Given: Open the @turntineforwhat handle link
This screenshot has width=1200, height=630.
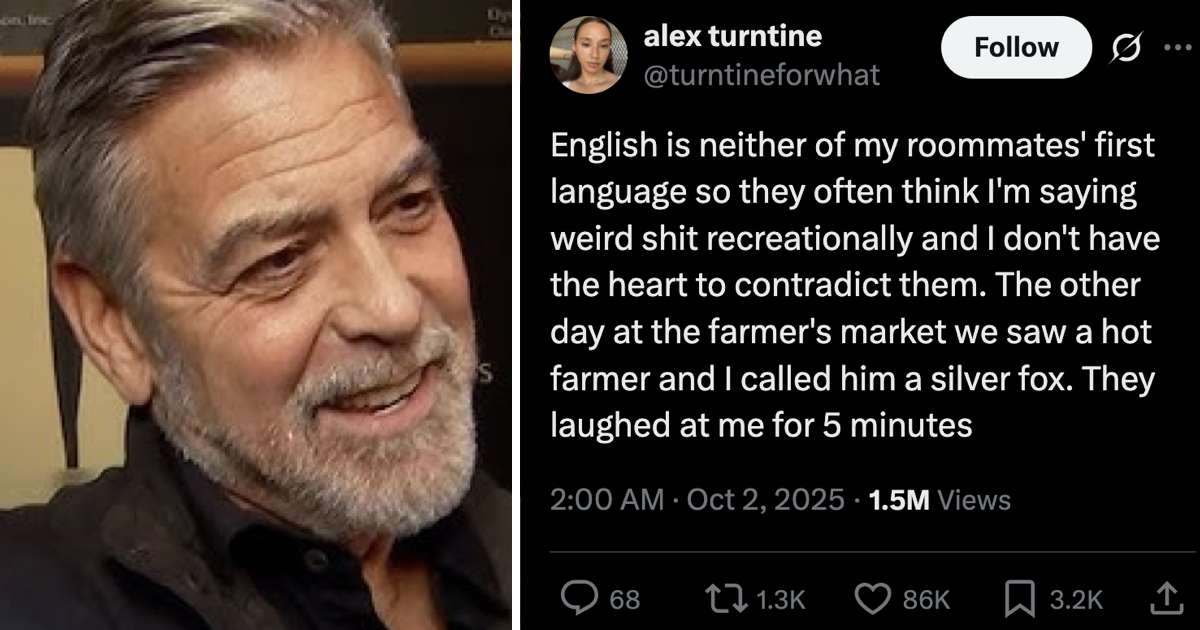Looking at the screenshot, I should tap(761, 75).
